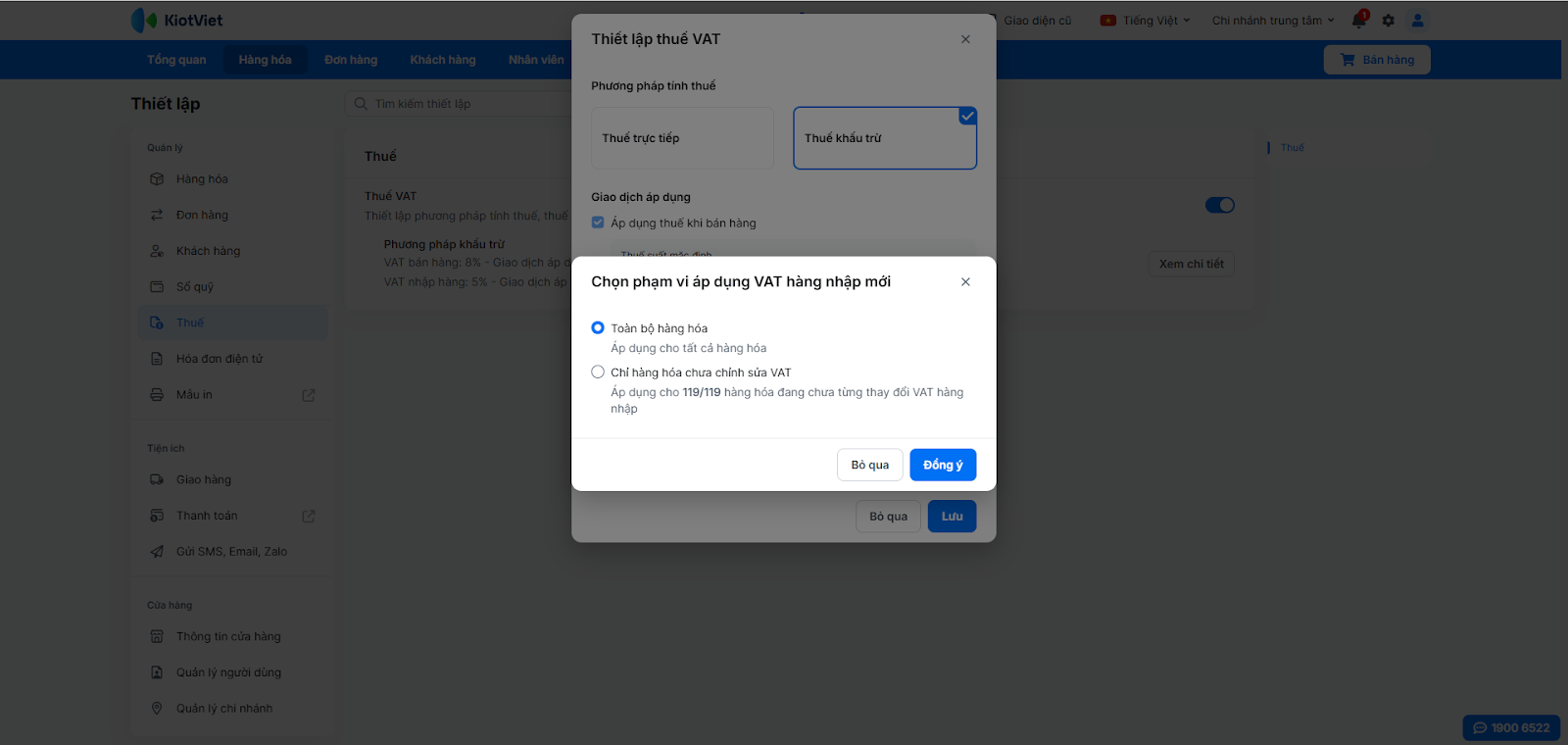Image resolution: width=1568 pixels, height=745 pixels.
Task: Open the user account profile icon
Action: click(1417, 21)
